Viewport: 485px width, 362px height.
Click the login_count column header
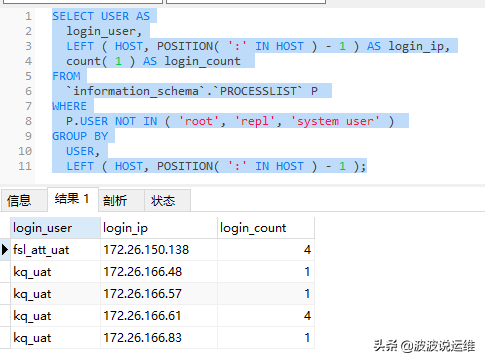[x=266, y=228]
